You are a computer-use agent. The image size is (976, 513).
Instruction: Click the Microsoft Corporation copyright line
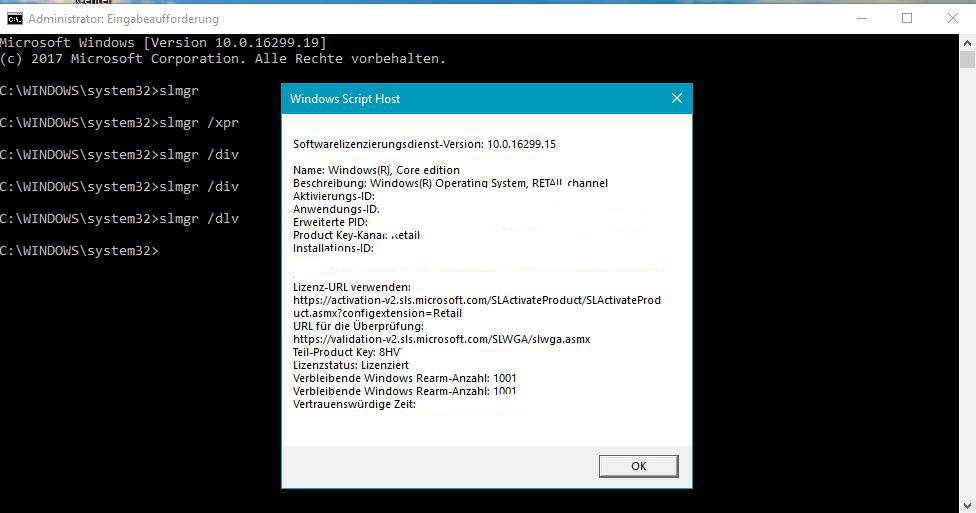(223, 59)
